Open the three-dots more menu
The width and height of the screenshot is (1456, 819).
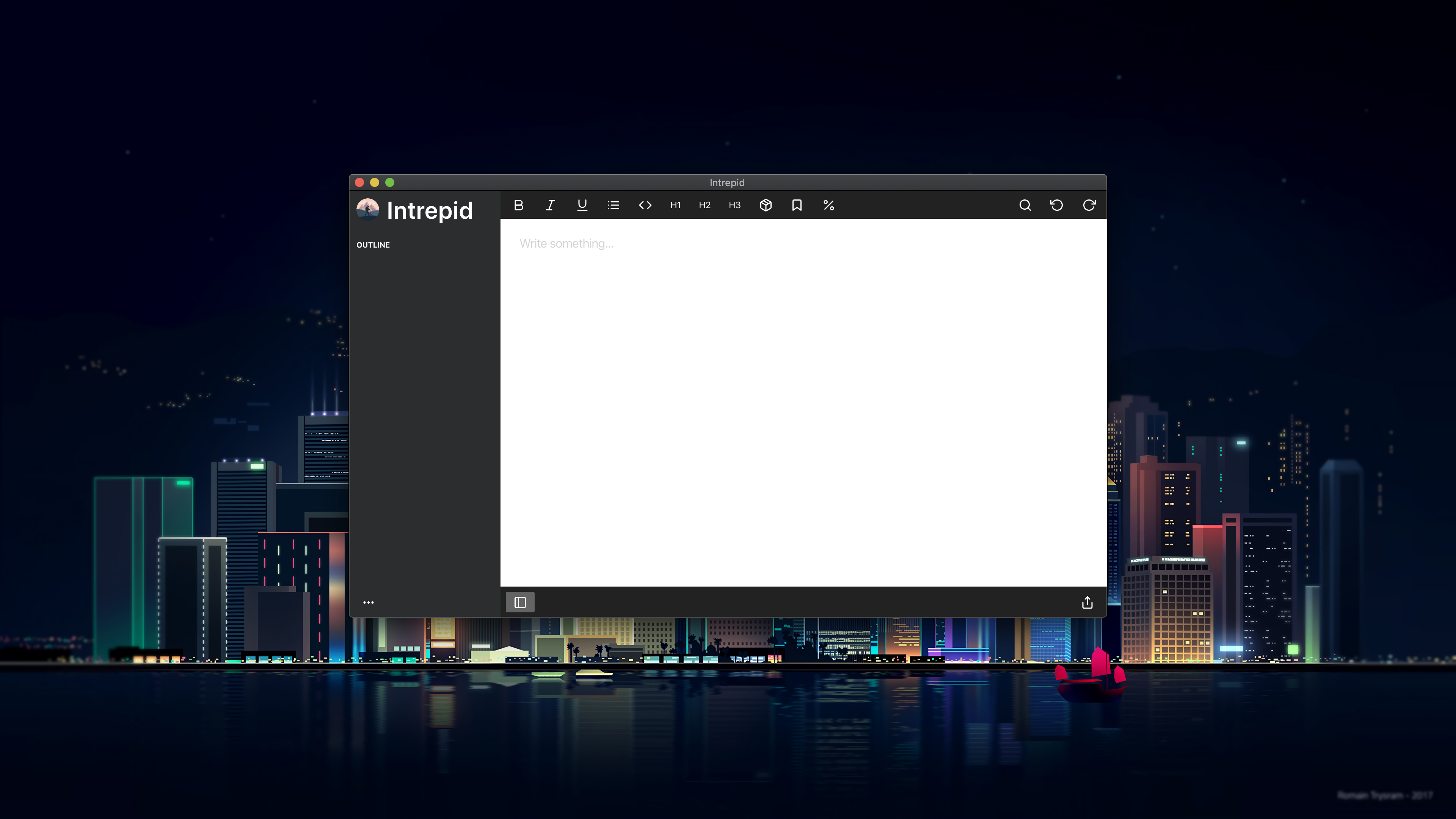coord(369,602)
